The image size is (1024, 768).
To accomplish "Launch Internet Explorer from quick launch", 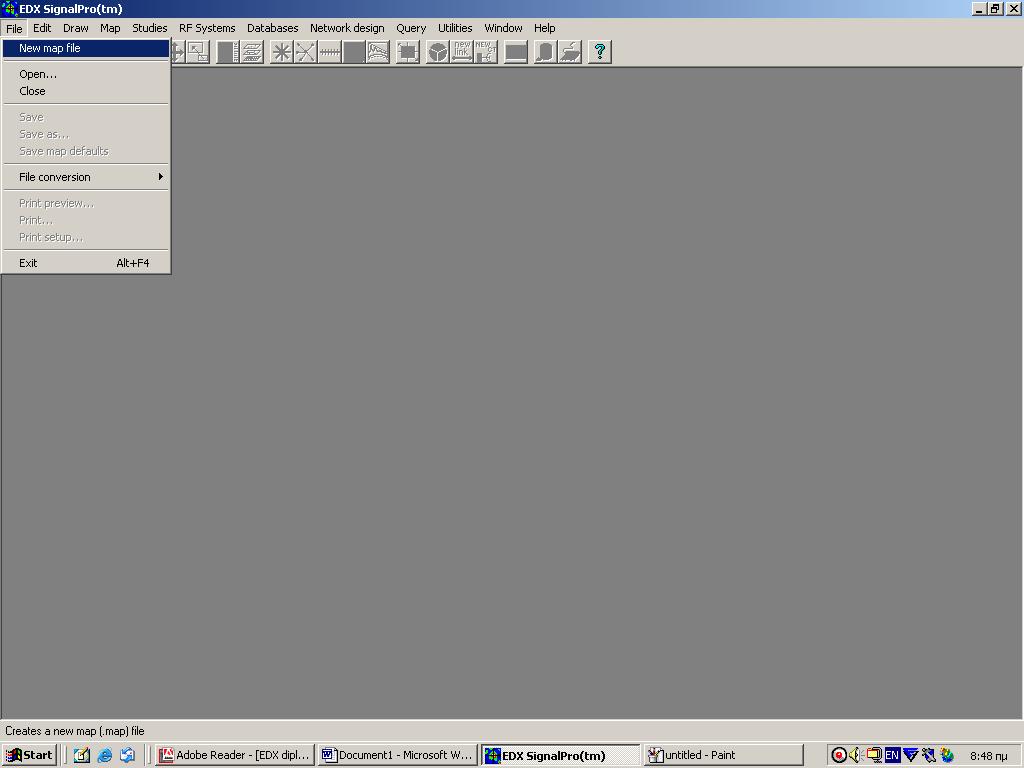I will tap(104, 755).
